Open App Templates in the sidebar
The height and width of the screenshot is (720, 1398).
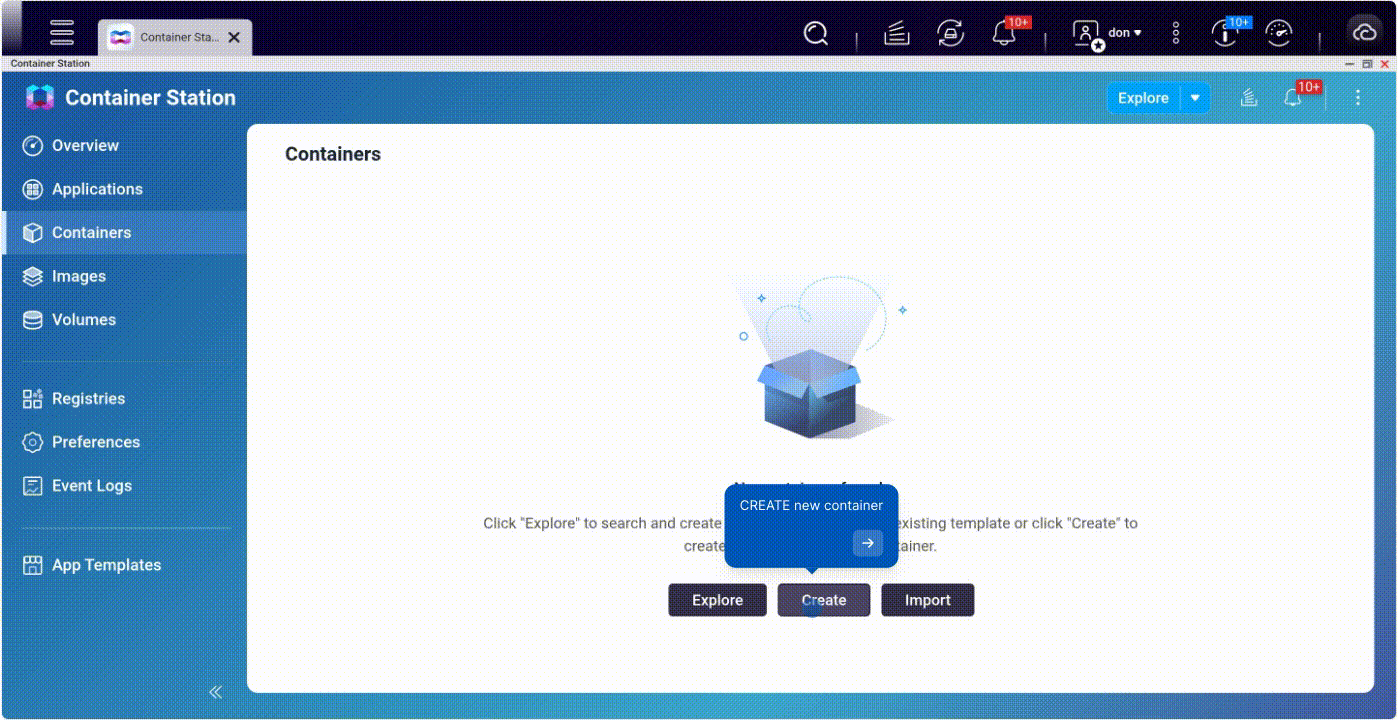124,565
